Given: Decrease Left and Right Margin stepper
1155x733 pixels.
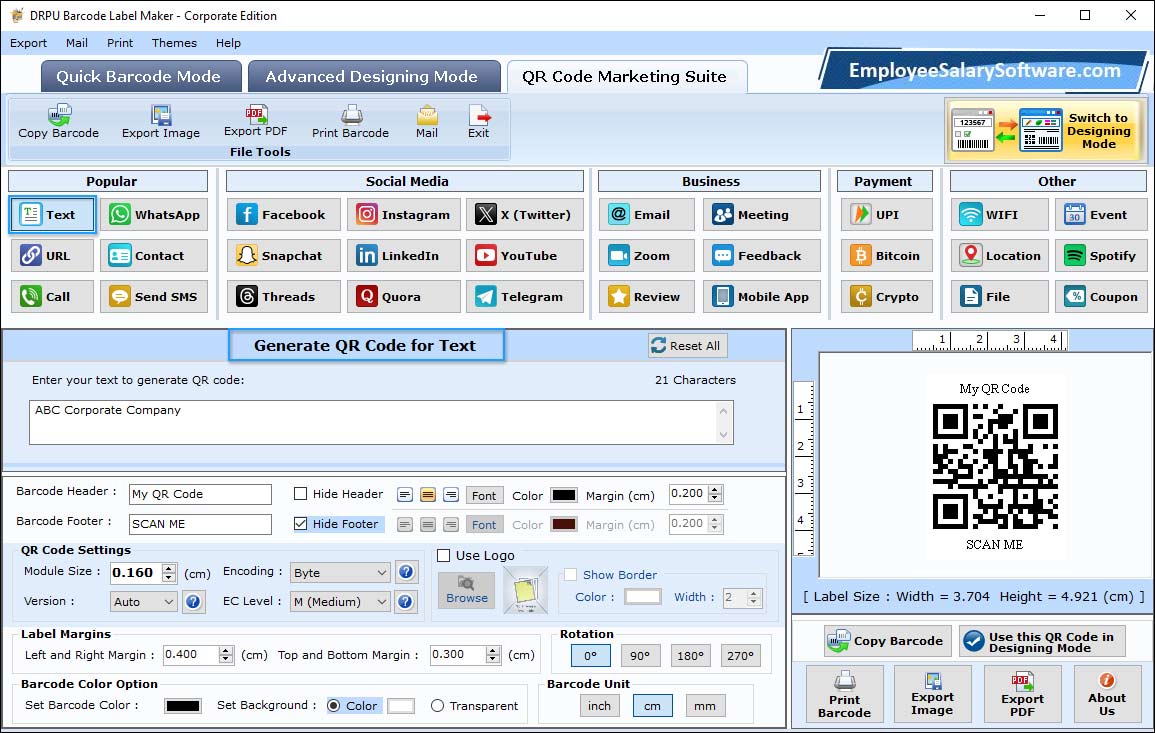Looking at the screenshot, I should [x=226, y=659].
